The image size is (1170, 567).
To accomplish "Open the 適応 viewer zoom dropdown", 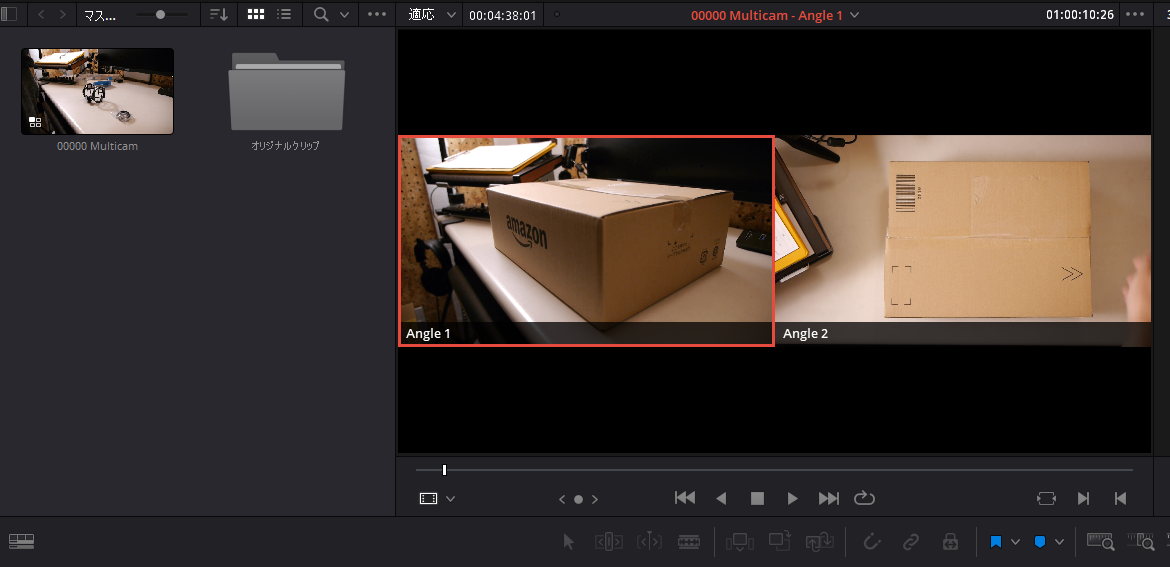I will coord(434,14).
